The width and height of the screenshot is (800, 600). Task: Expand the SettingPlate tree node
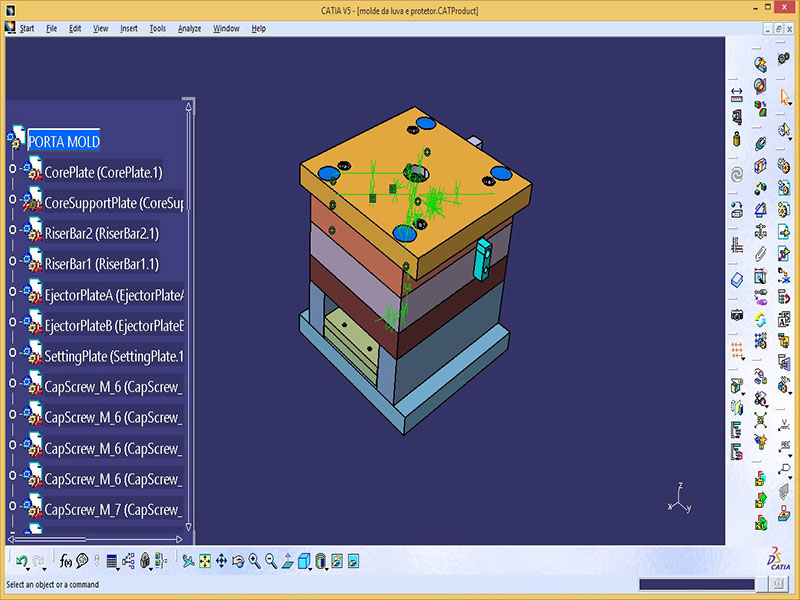tap(12, 356)
